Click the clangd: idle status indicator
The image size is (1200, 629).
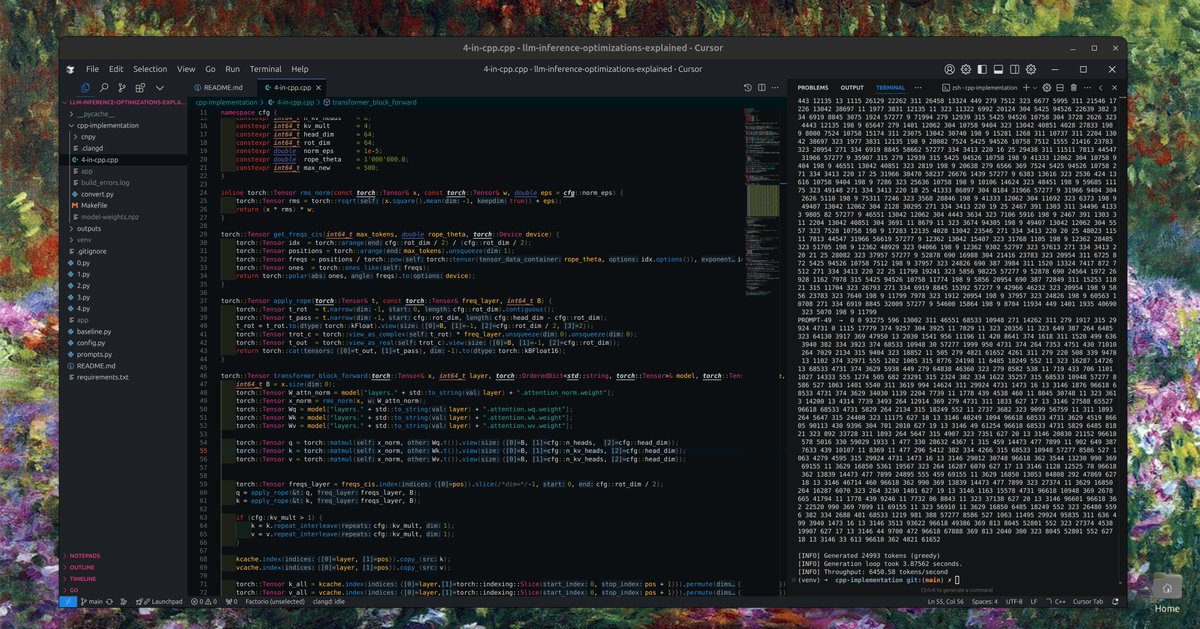(330, 601)
